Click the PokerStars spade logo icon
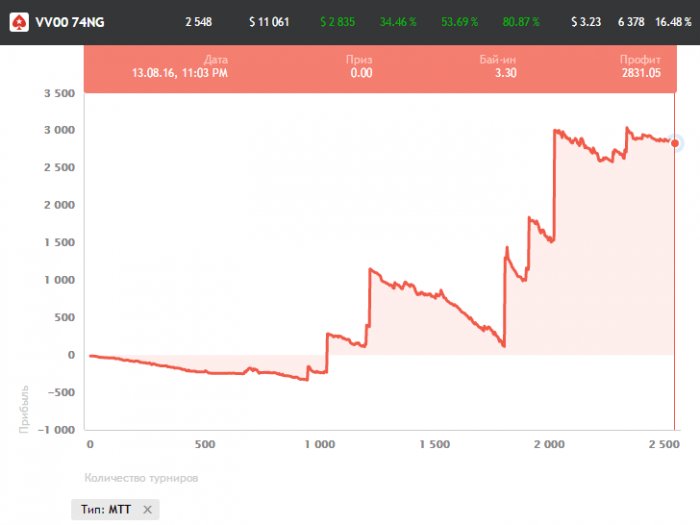700x525 pixels. click(19, 22)
